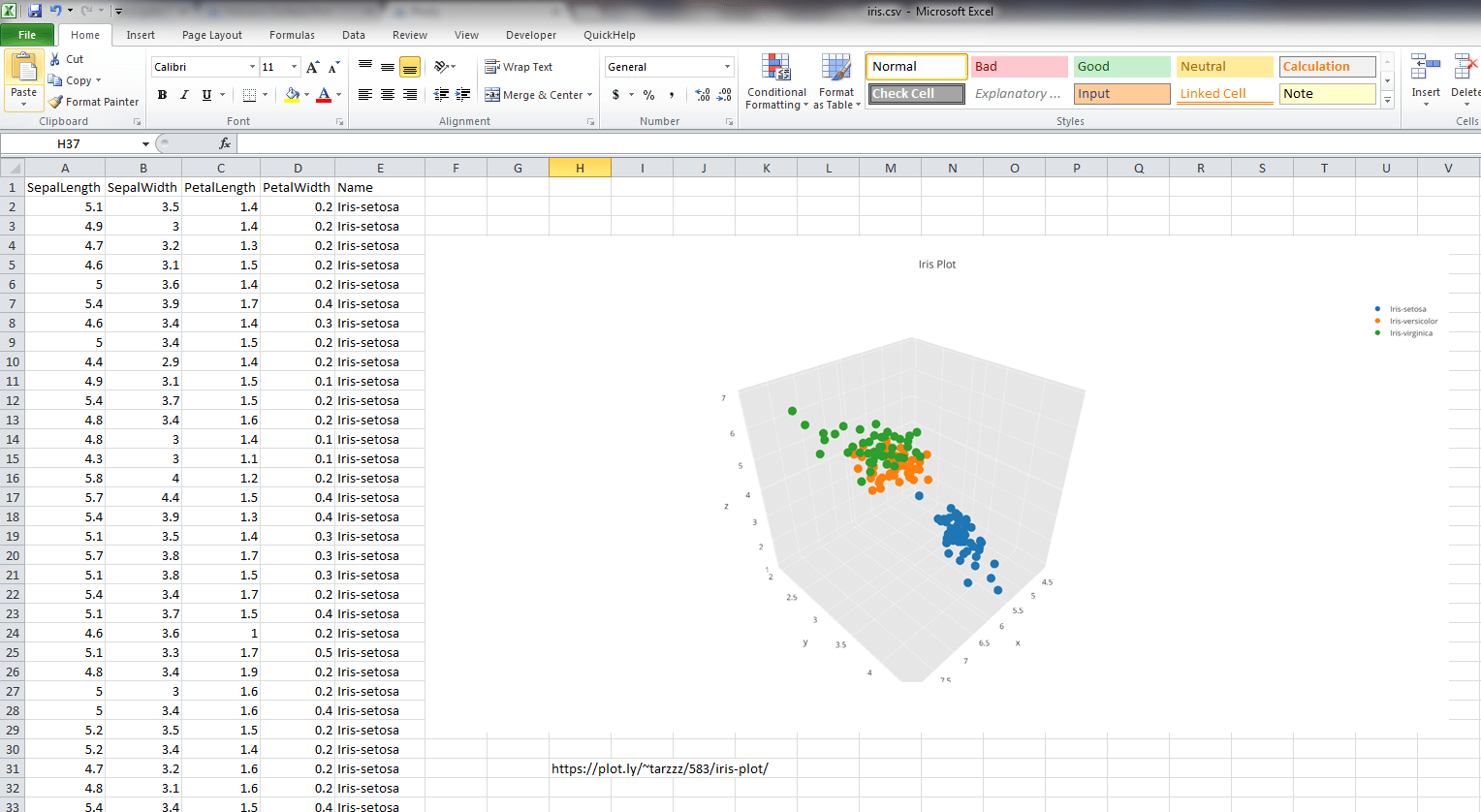Open the font name dropdown
The width and height of the screenshot is (1481, 812).
click(x=252, y=67)
